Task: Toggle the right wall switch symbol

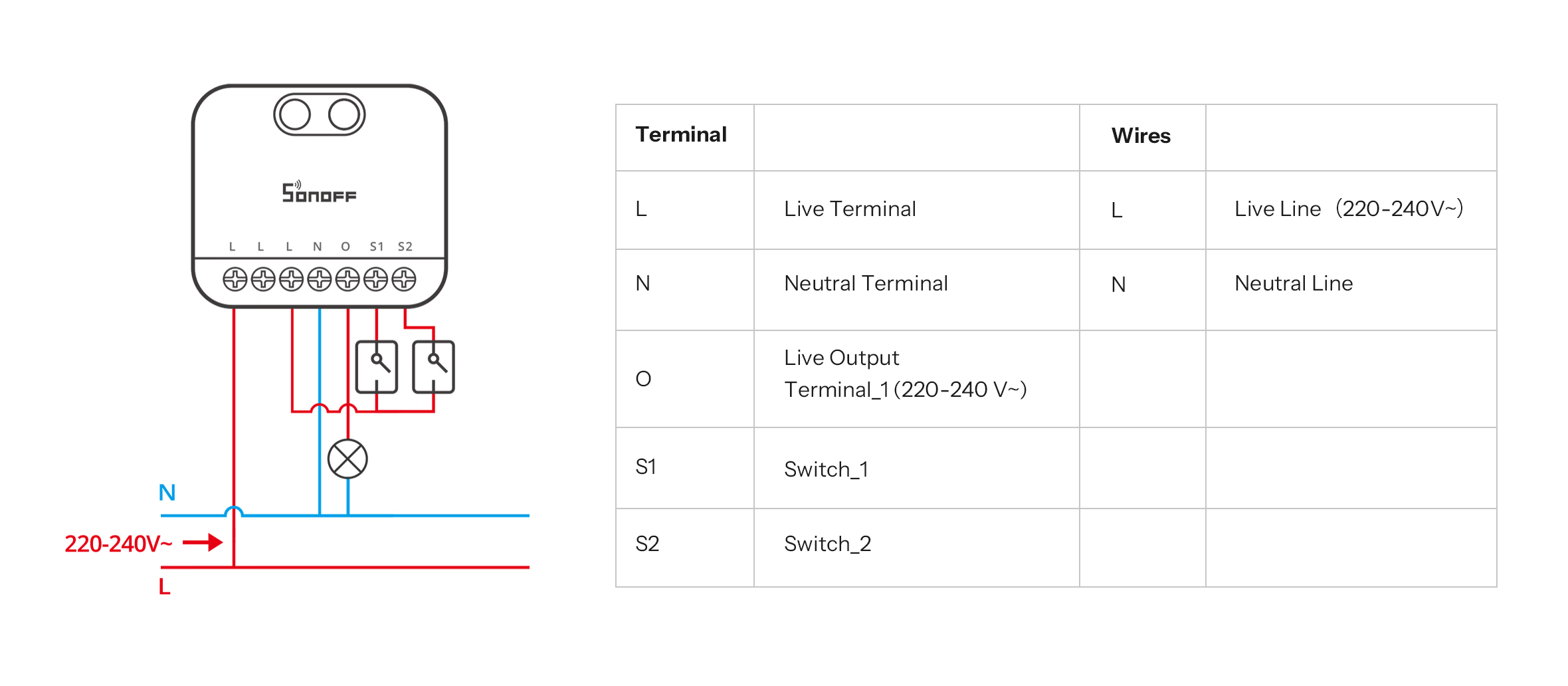Action: click(x=433, y=367)
